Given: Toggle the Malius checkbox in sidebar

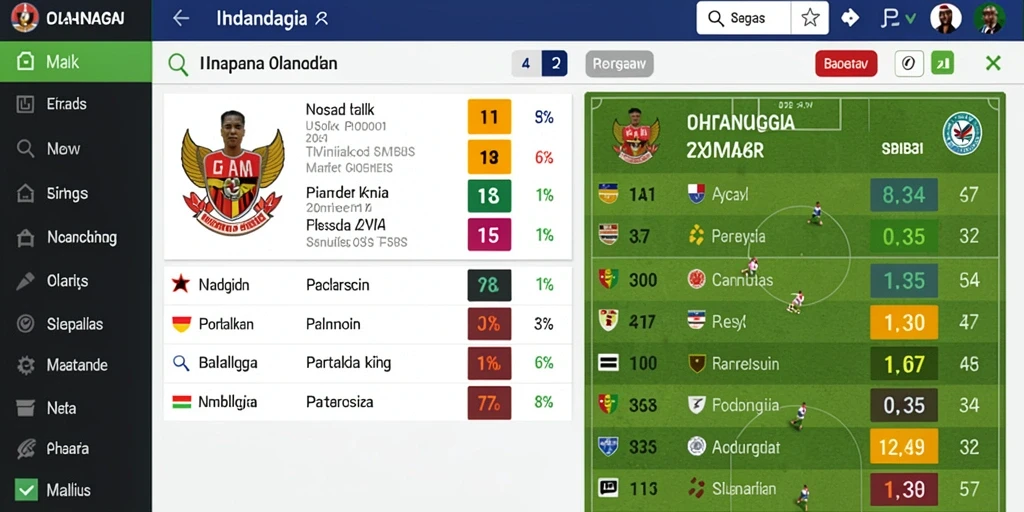Looking at the screenshot, I should point(25,490).
